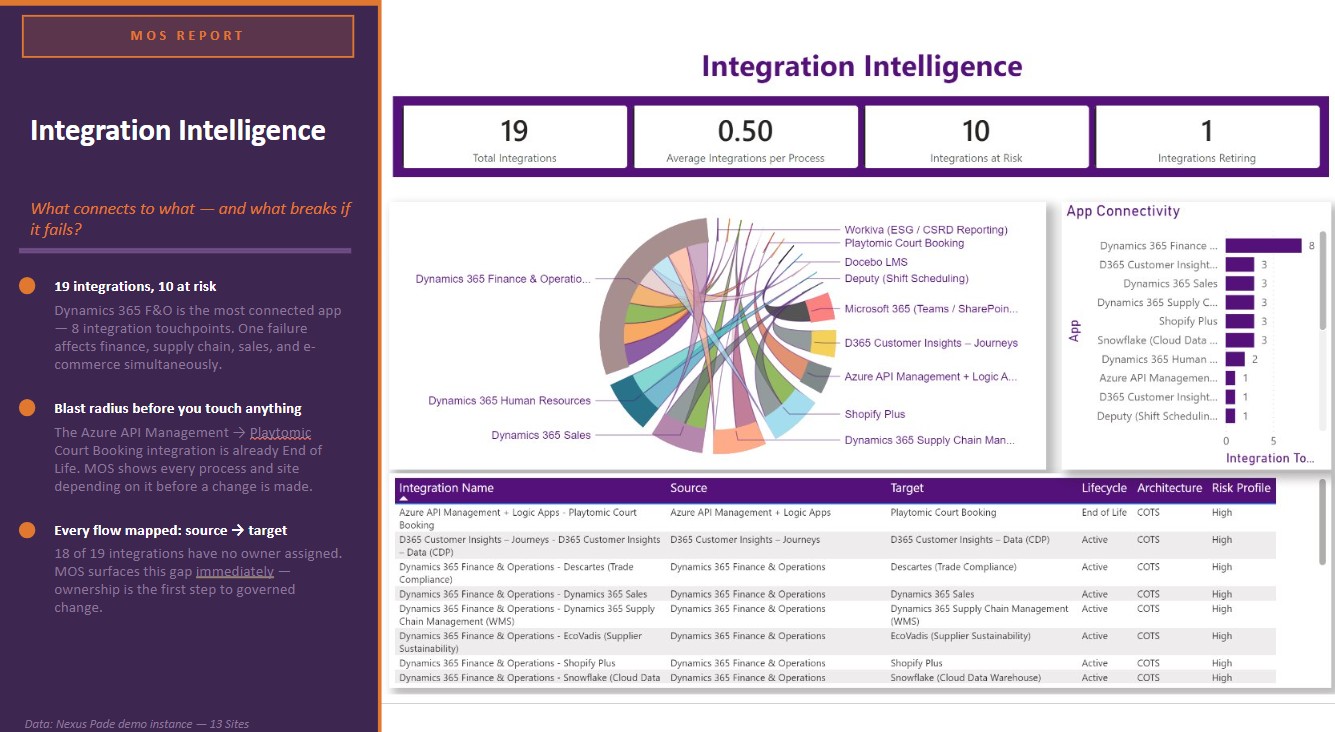
Task: Select the Dynamics 365 Supply Chain Man... chord label
Action: (x=929, y=440)
